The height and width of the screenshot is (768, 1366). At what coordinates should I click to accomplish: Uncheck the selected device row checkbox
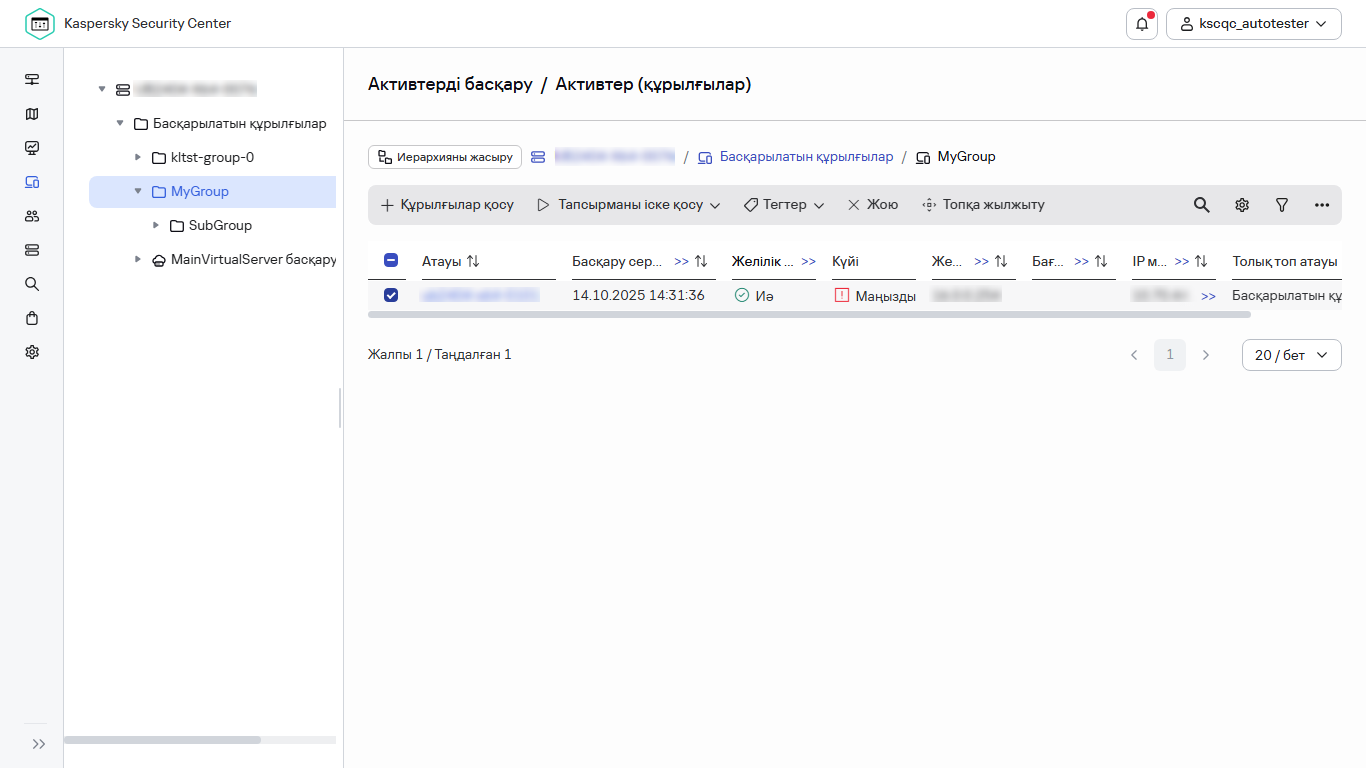[x=391, y=295]
